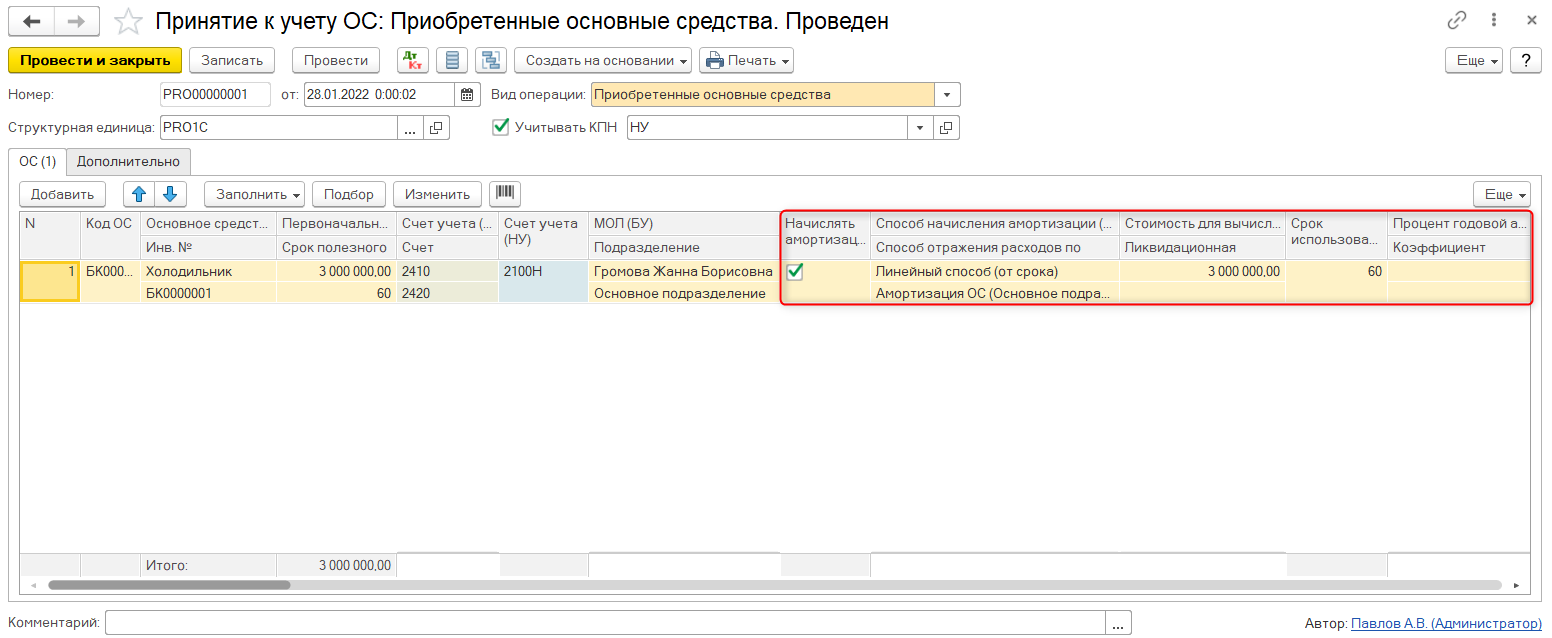The image size is (1552, 638).
Task: Select the ОС (1) tab
Action: point(38,161)
